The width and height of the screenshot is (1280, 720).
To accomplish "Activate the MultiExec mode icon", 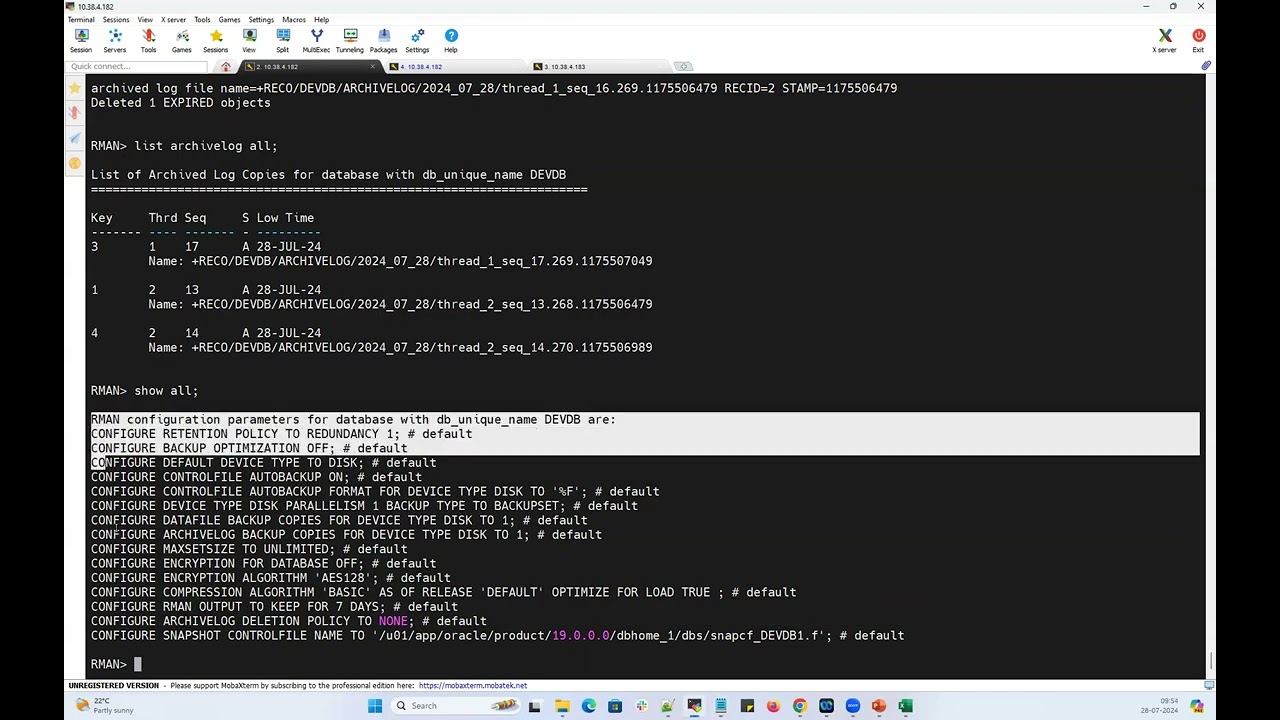I will coord(316,41).
